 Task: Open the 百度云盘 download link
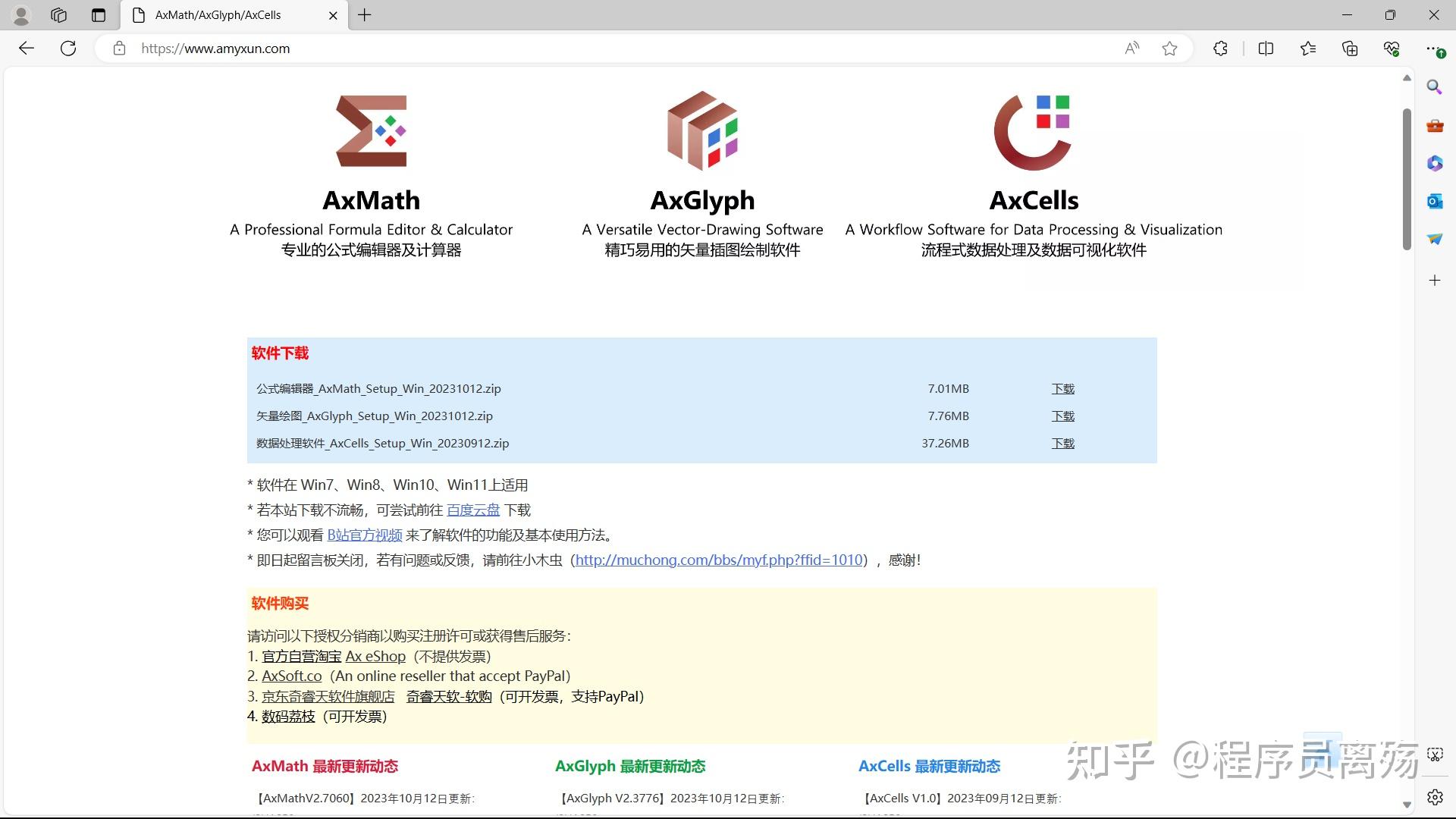473,510
